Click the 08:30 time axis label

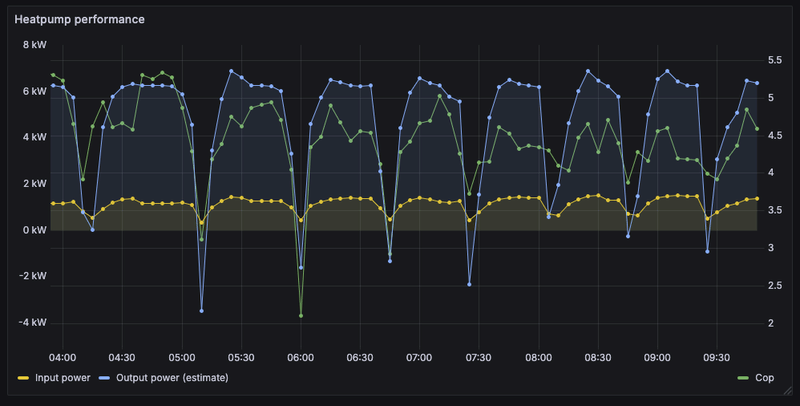pos(597,358)
